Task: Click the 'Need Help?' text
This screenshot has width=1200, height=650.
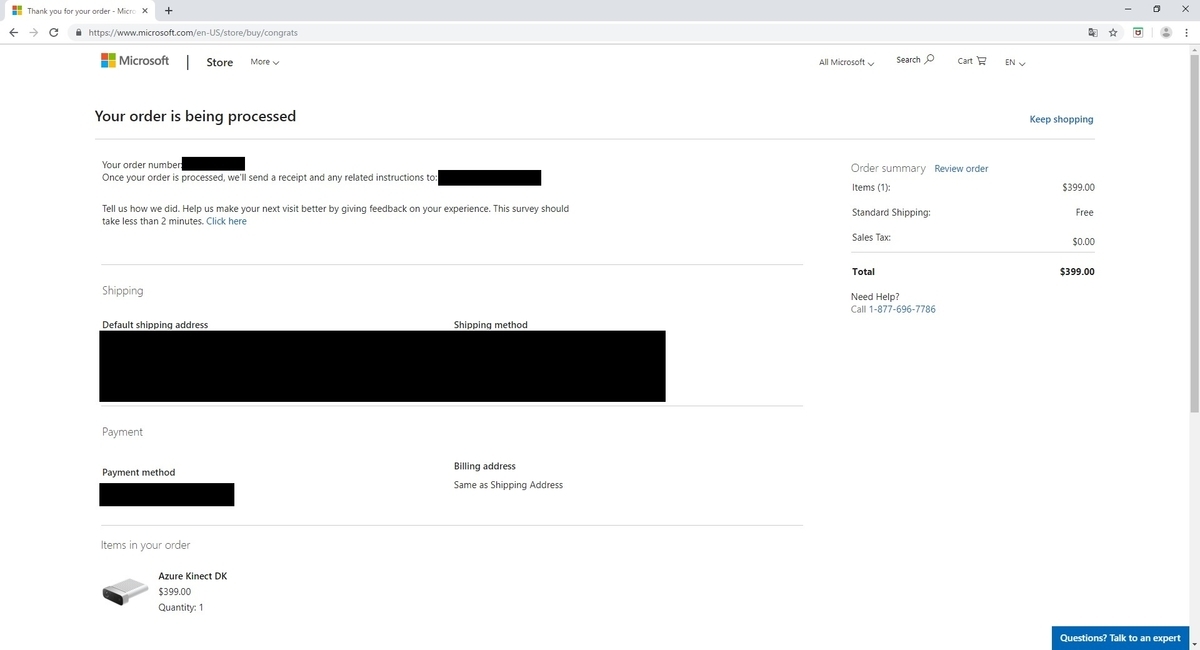Action: tap(875, 297)
